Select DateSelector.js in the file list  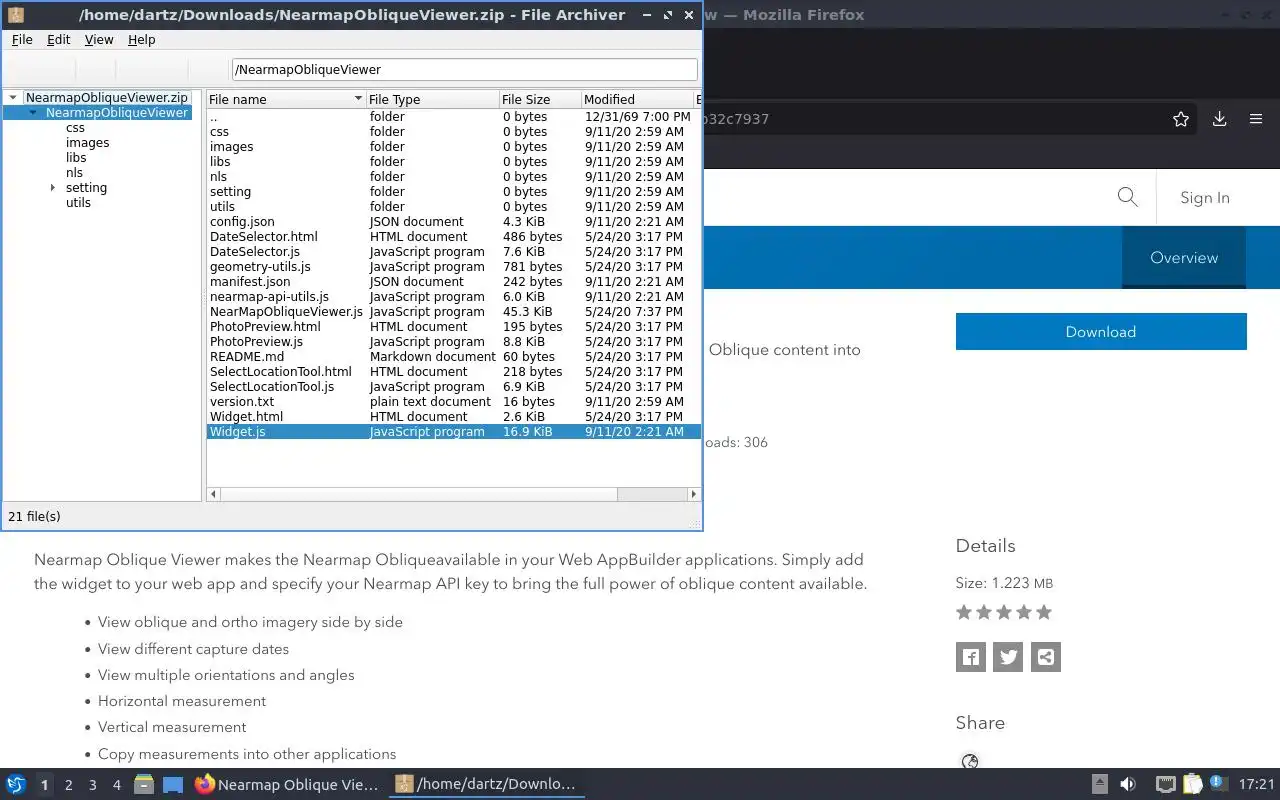(453, 252)
